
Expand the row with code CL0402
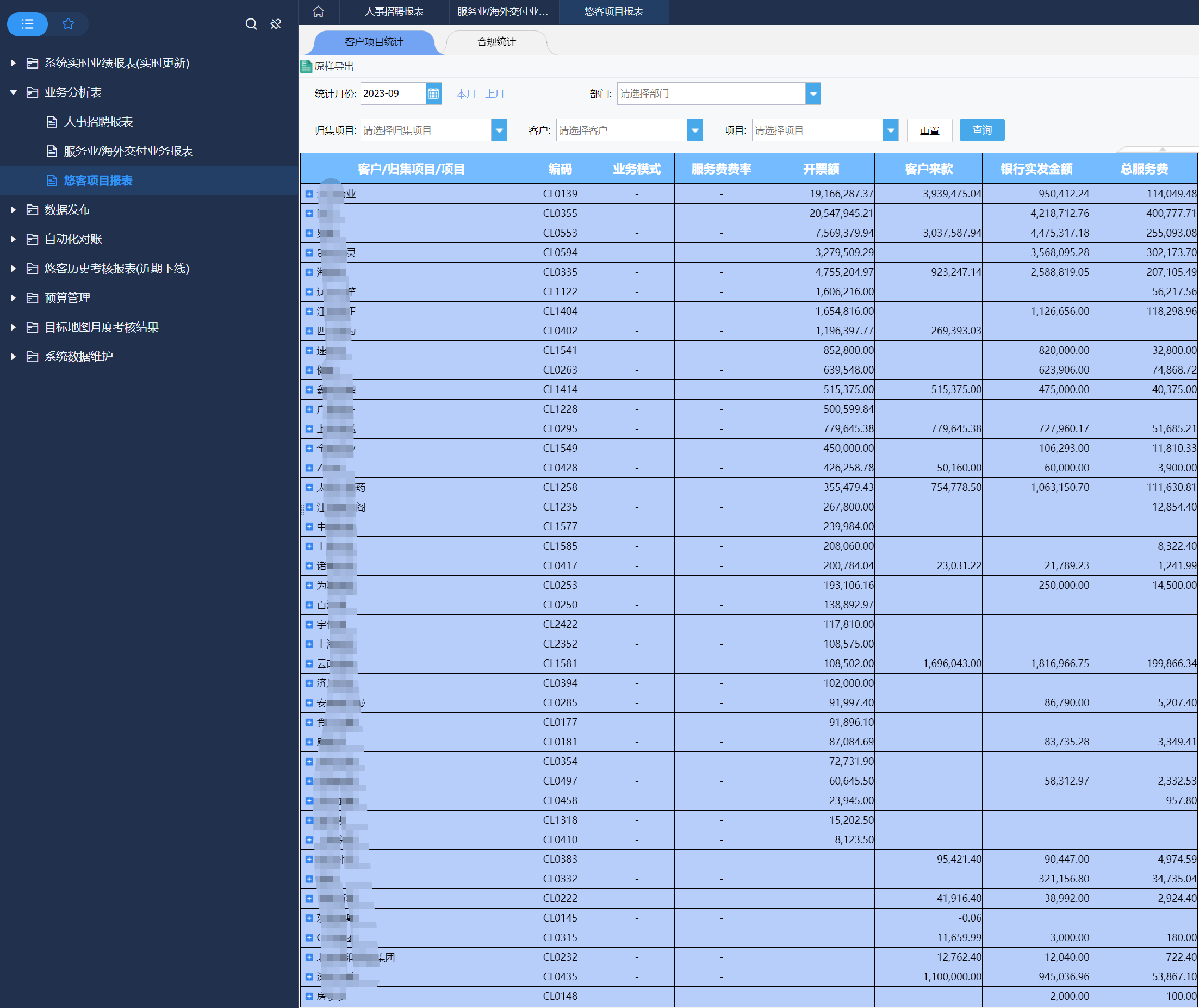point(309,331)
